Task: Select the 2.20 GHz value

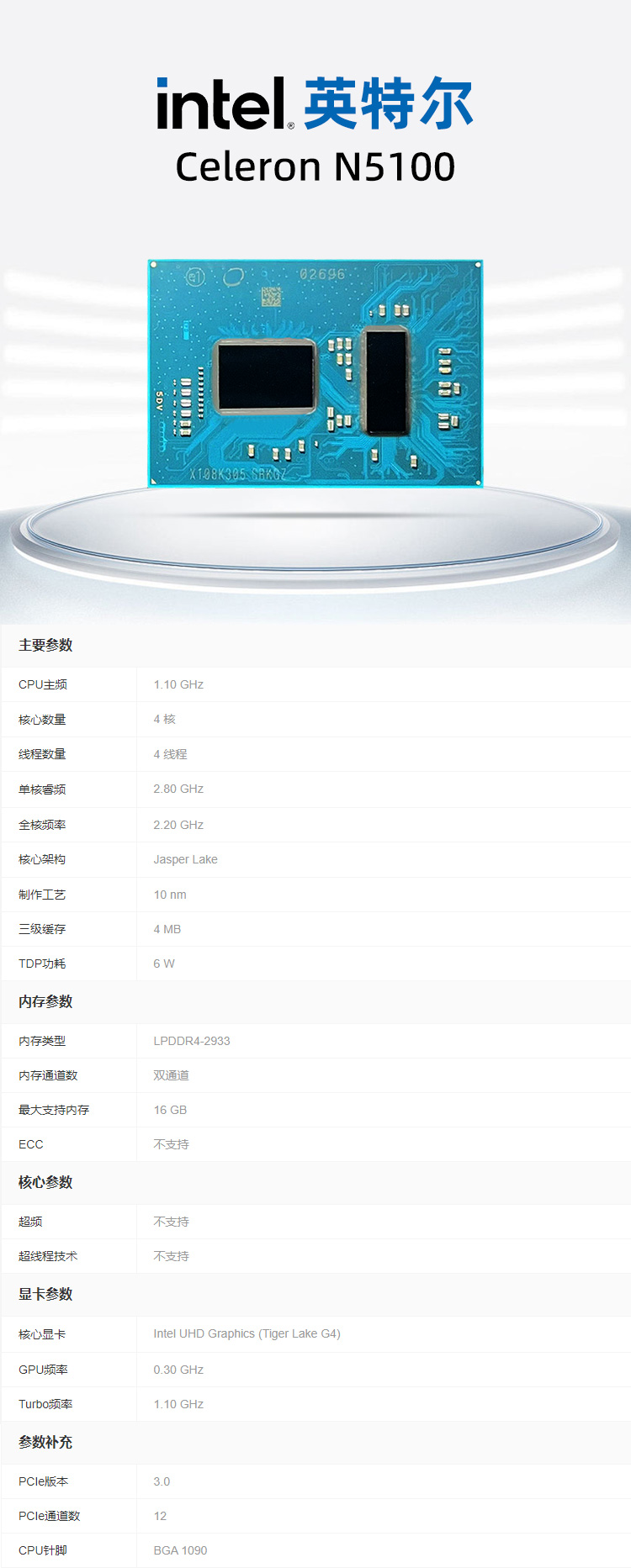Action: (x=178, y=825)
